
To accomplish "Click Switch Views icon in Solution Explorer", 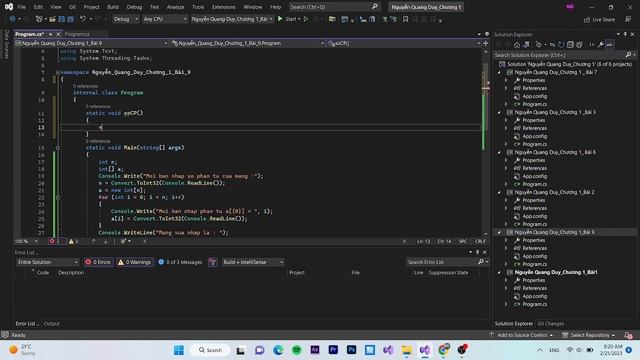I will [526, 45].
